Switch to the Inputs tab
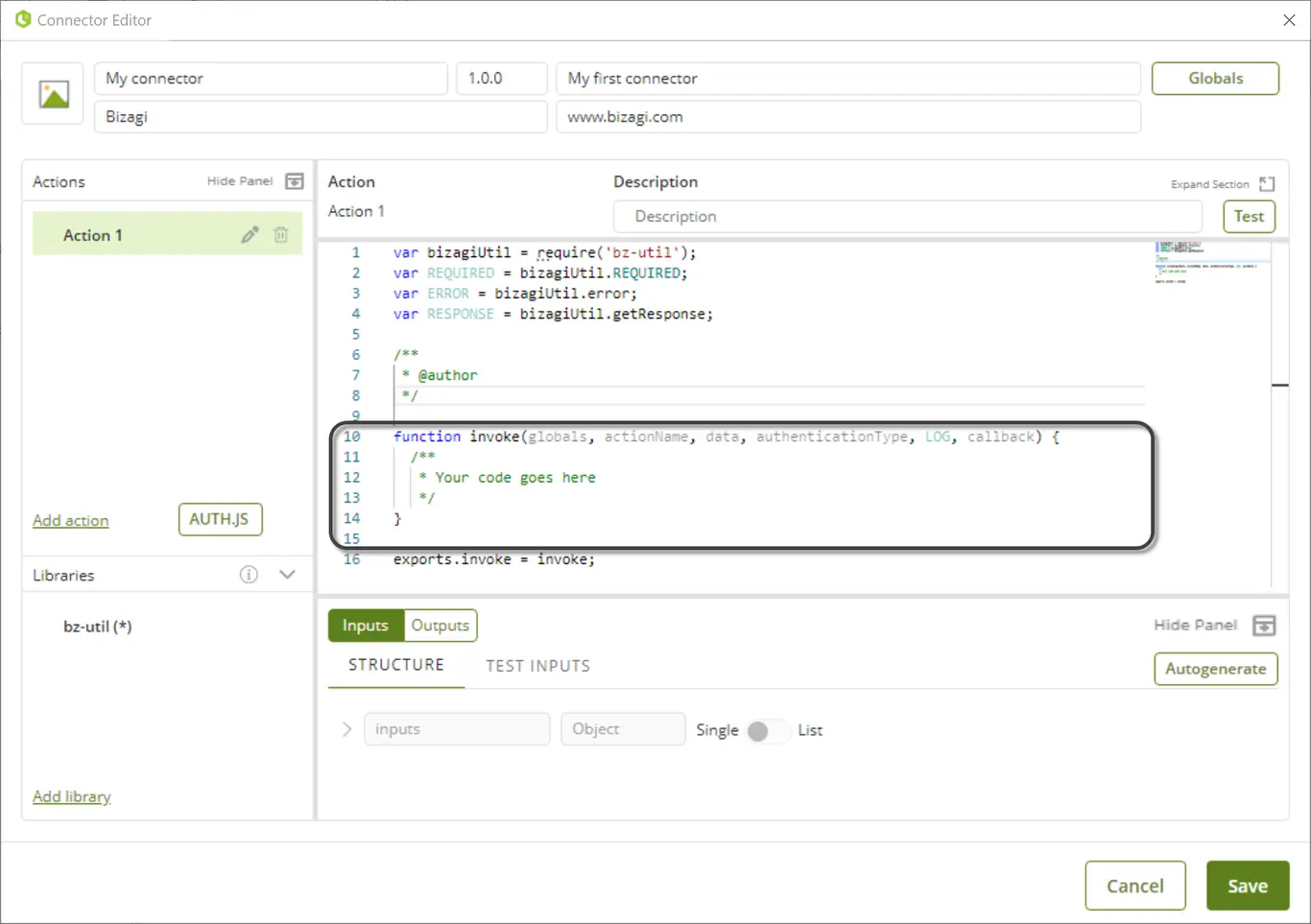The image size is (1311, 924). tap(366, 626)
